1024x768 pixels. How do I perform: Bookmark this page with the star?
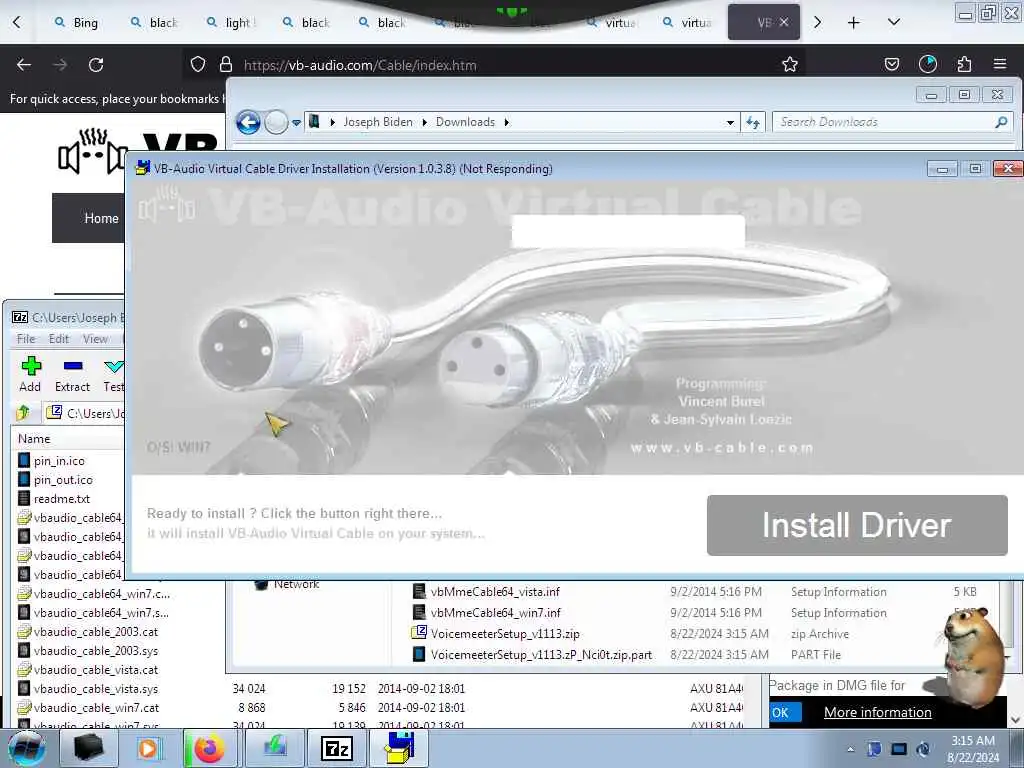(790, 64)
